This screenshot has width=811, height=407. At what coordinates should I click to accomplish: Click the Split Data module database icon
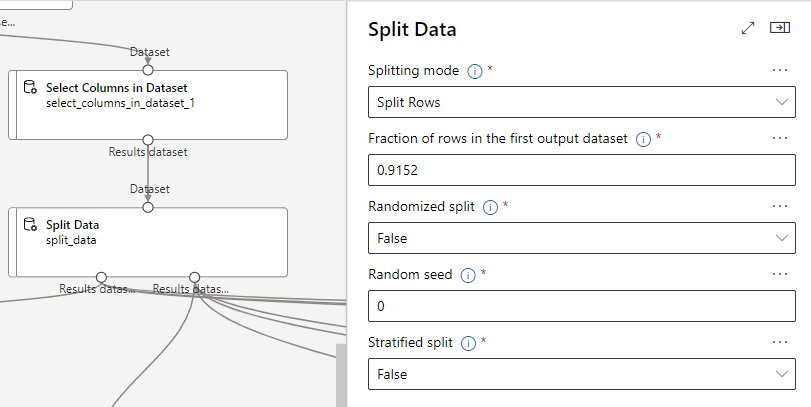tap(30, 226)
